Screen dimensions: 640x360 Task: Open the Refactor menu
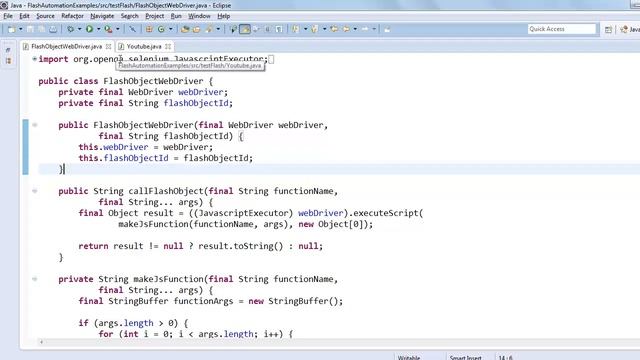[72, 16]
